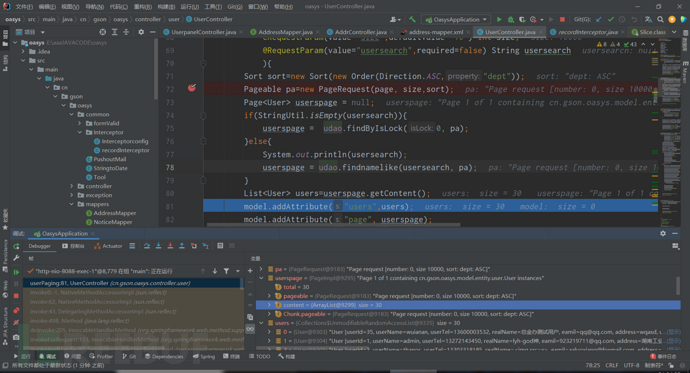This screenshot has width=690, height=373.
Task: Commit changes with the Git checkmark
Action: point(610,19)
